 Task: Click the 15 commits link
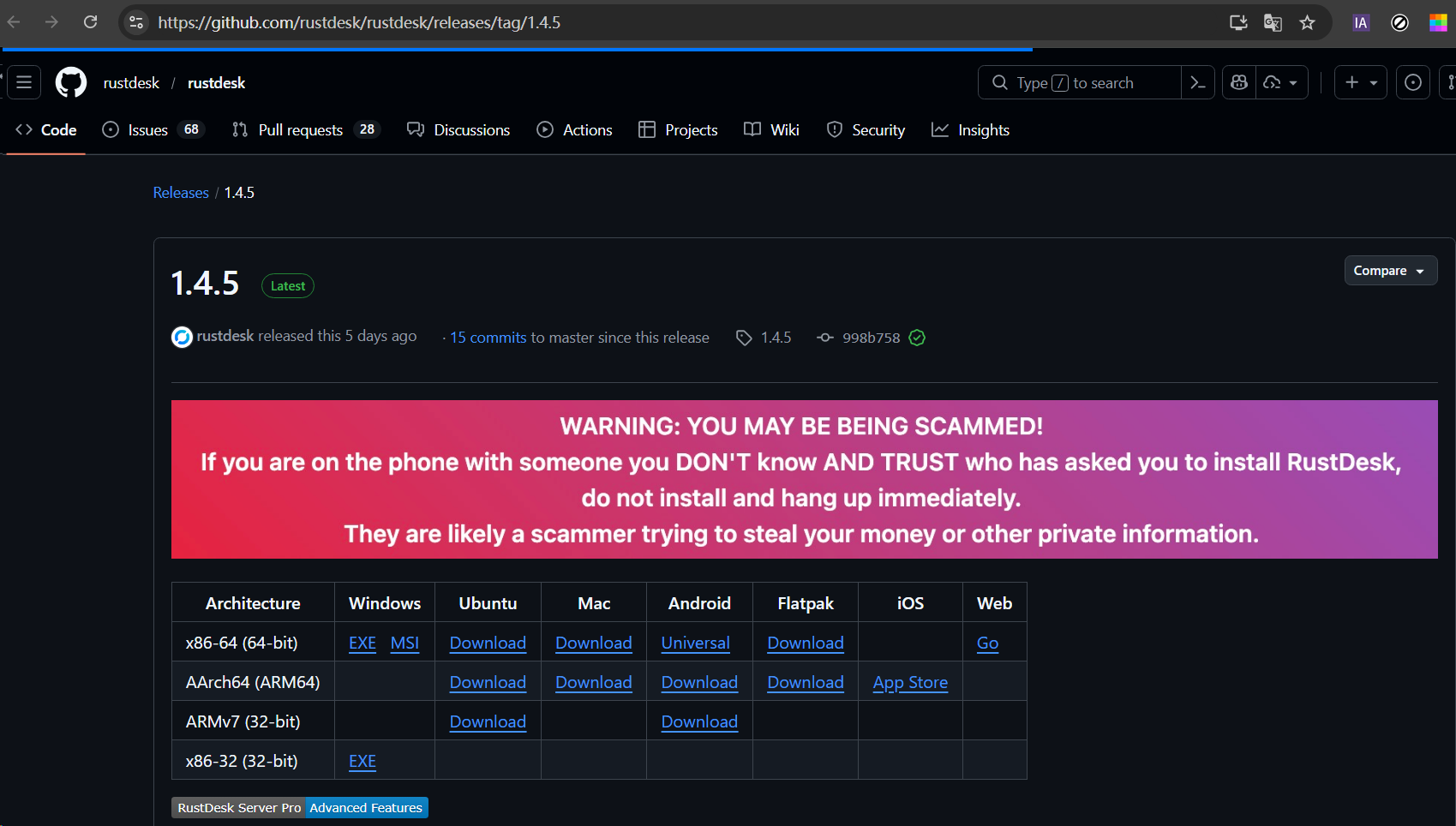click(488, 338)
